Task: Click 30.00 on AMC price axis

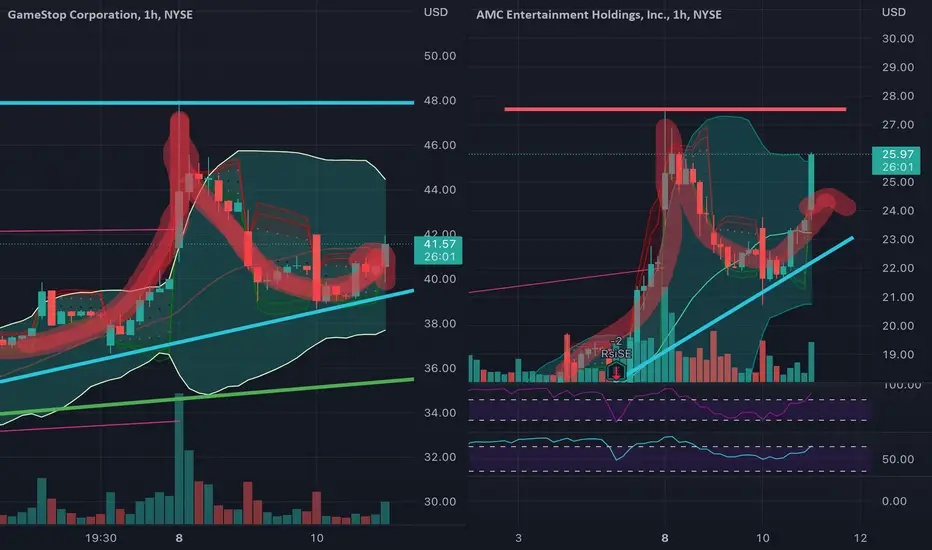Action: (898, 39)
